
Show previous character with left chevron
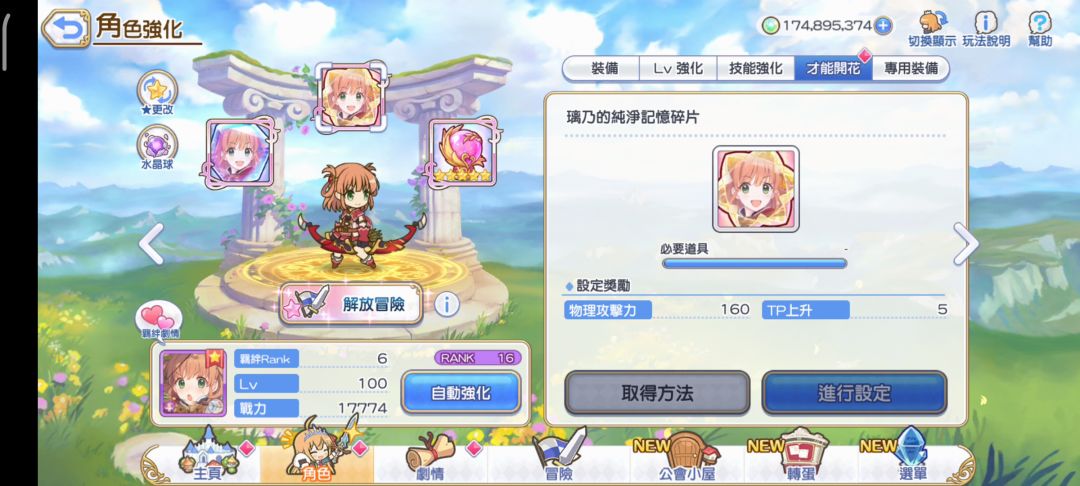pos(151,244)
